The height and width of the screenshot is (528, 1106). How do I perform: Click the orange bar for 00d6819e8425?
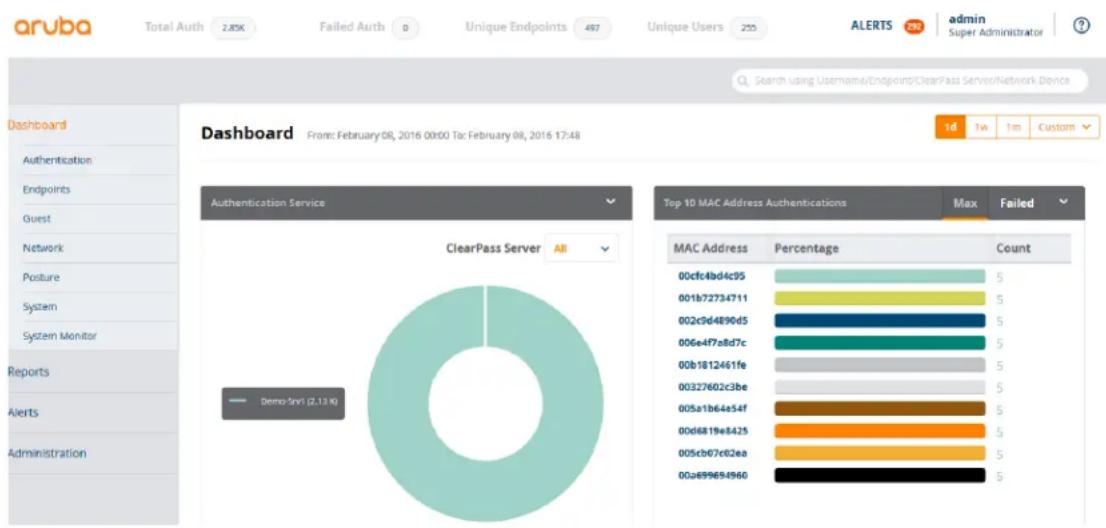click(x=880, y=431)
